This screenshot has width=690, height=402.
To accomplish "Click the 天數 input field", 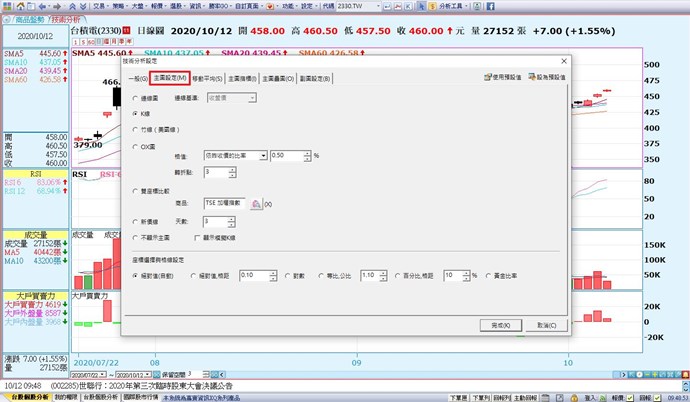I will click(216, 220).
